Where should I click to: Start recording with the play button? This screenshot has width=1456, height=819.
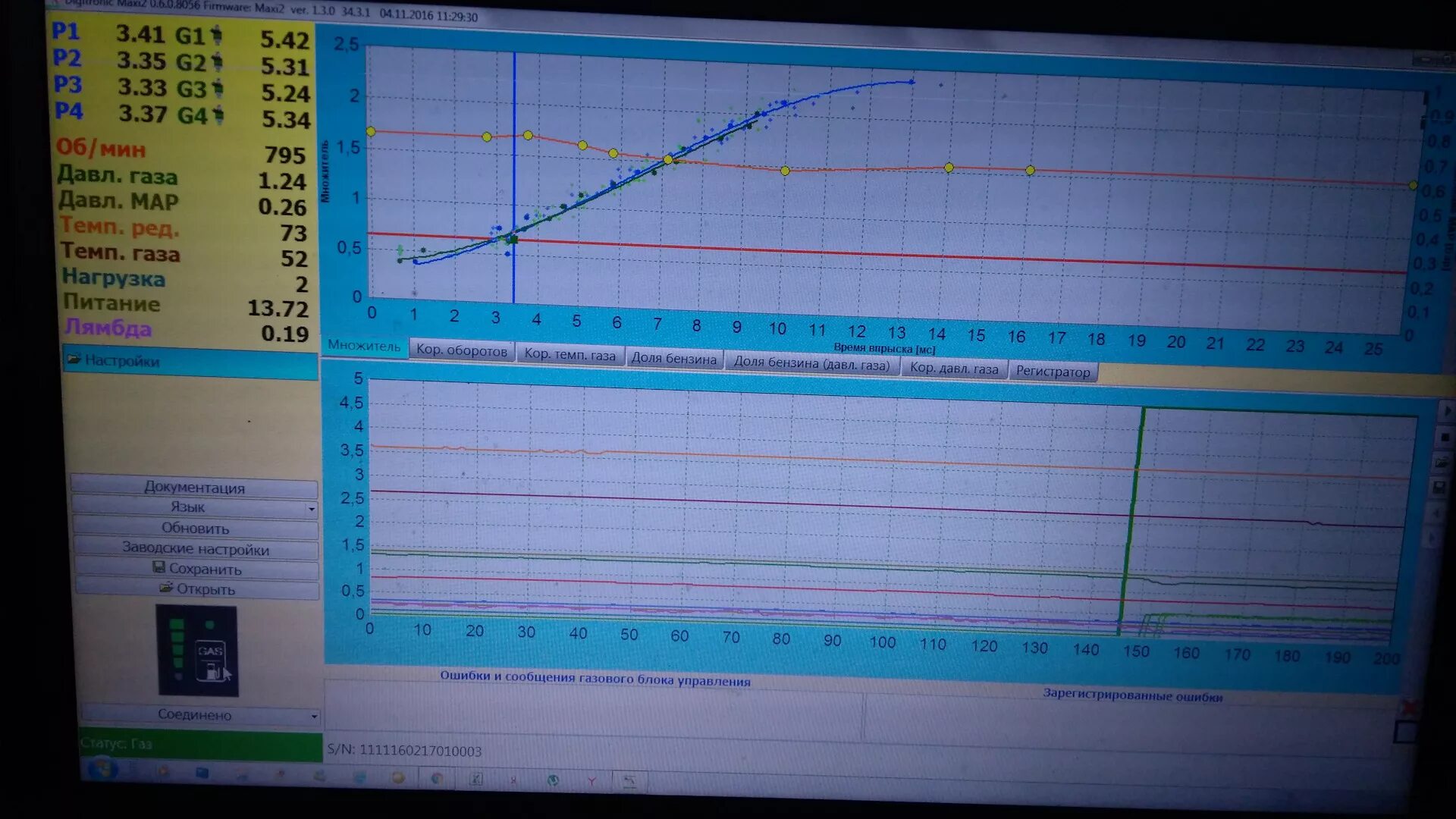click(1447, 411)
